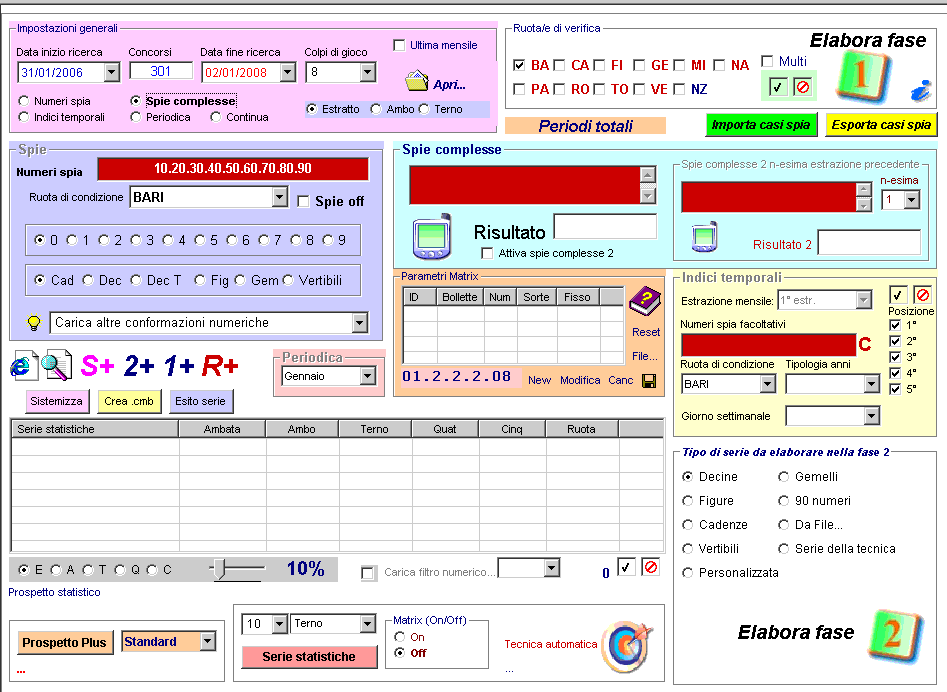The image size is (947, 692).
Task: Click Bollette column header in Matrix
Action: pyautogui.click(x=460, y=296)
